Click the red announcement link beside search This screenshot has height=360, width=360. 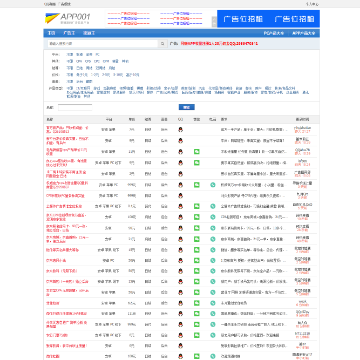pyautogui.click(x=219, y=44)
